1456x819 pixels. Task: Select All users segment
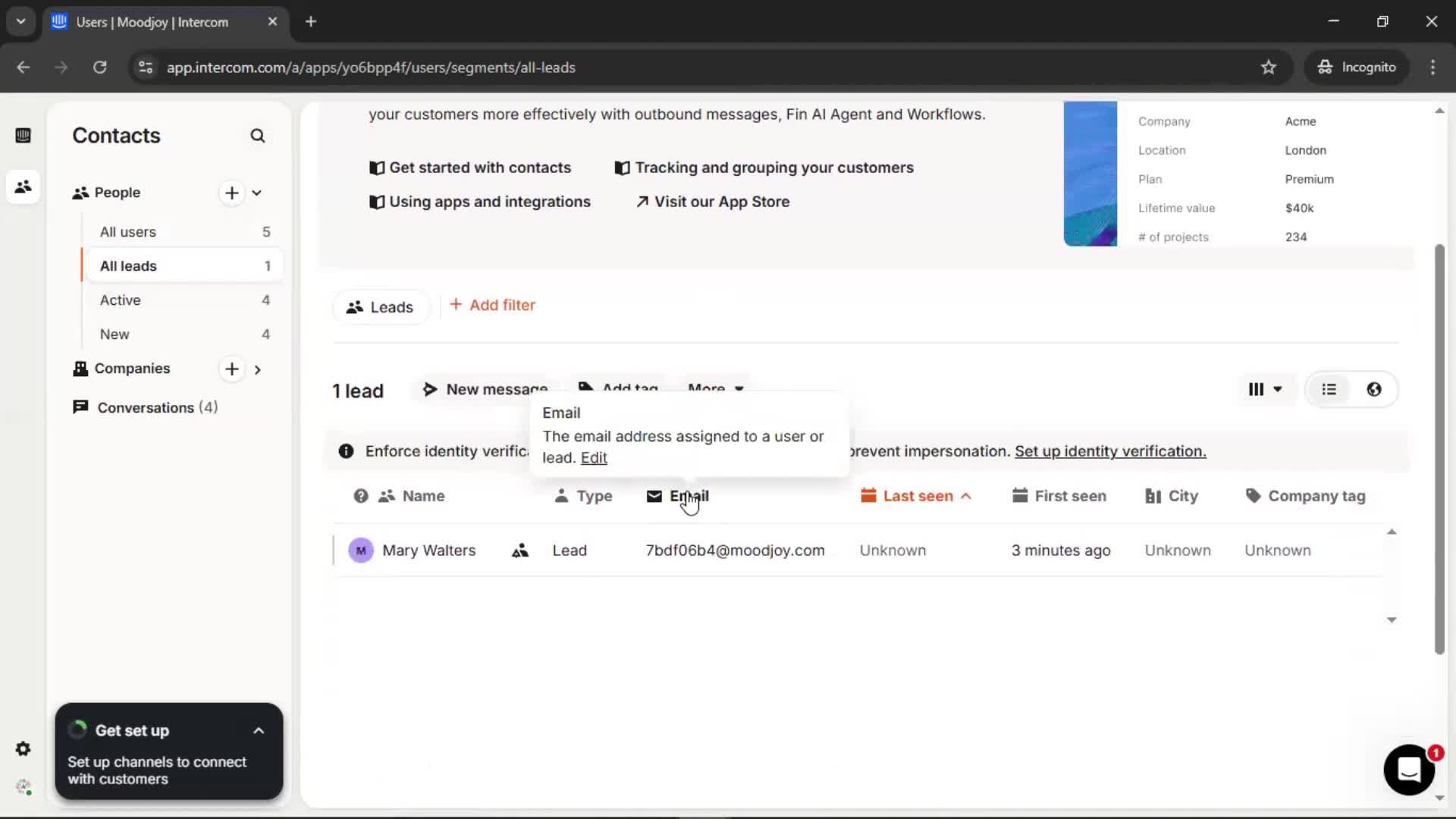pos(184,232)
